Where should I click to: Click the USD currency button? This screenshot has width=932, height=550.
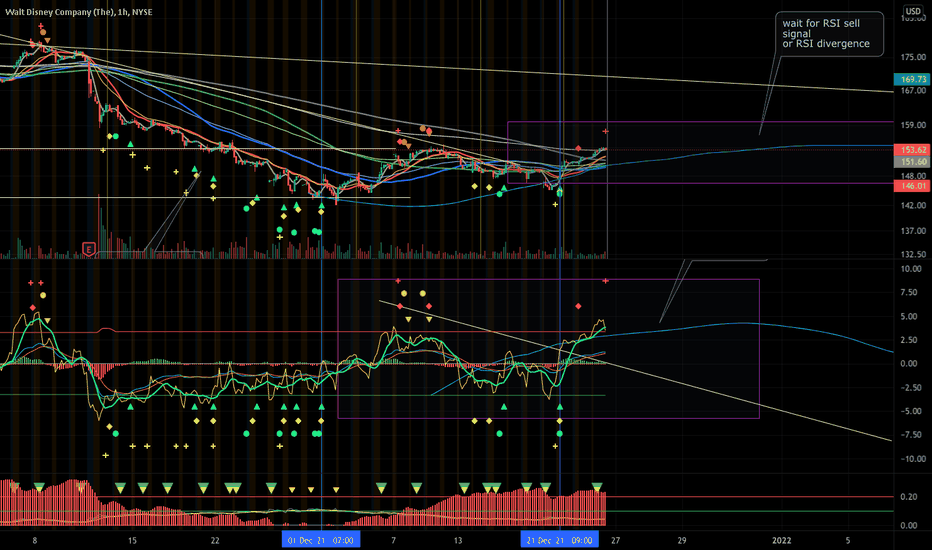point(913,11)
